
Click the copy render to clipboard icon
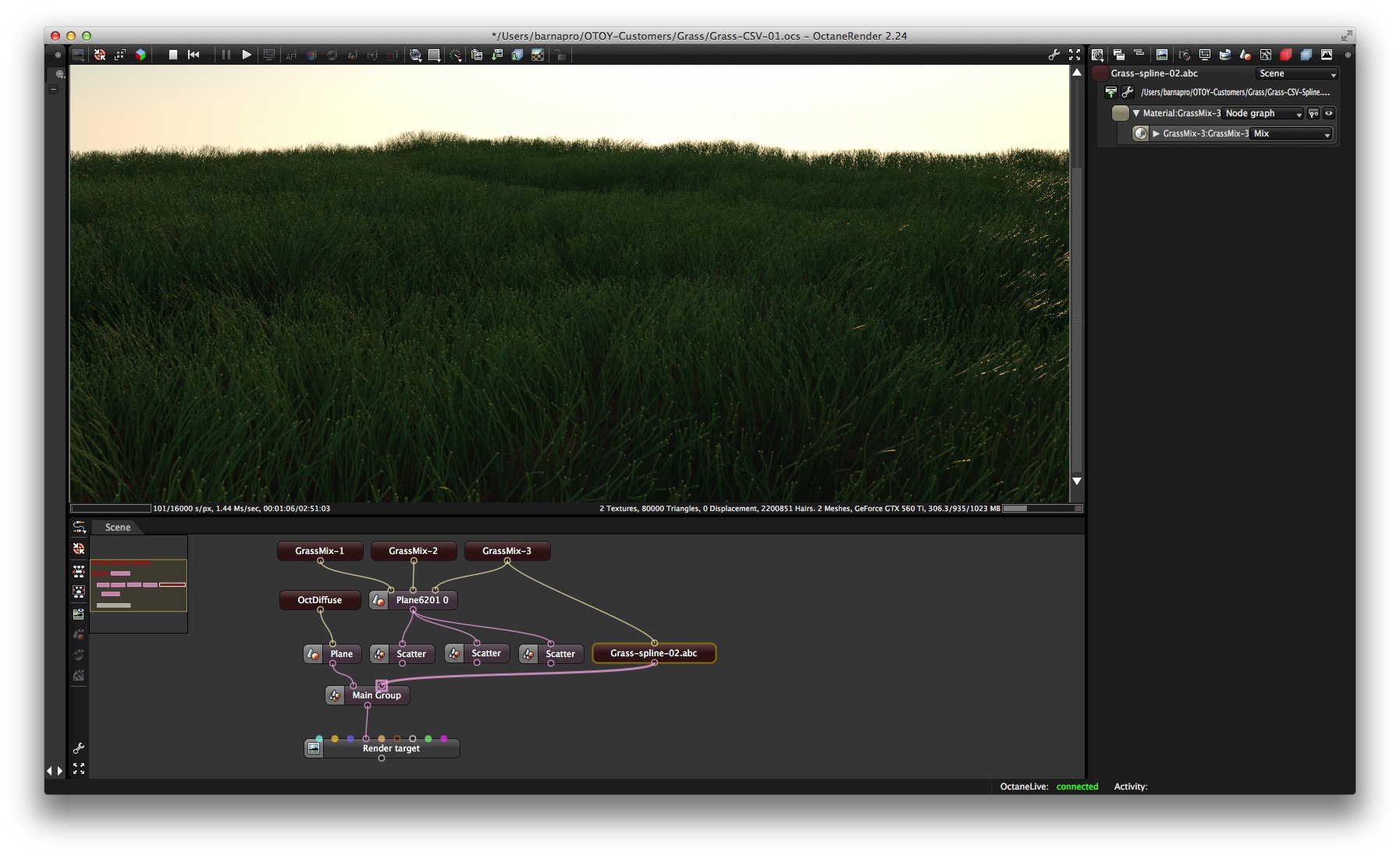(477, 55)
